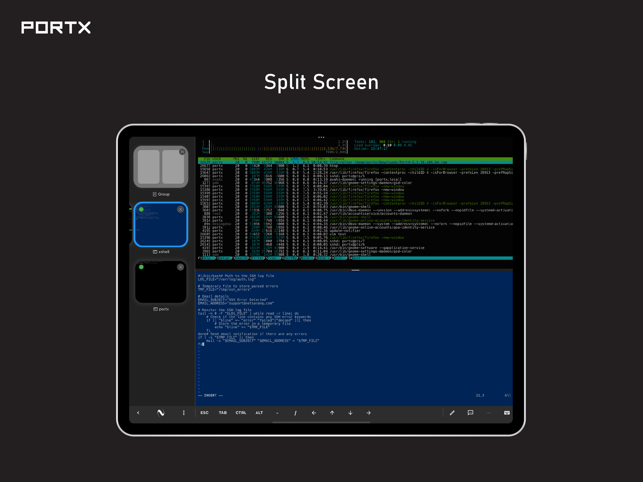The image size is (643, 482).
Task: Tap the ALT modifier key
Action: coord(259,413)
